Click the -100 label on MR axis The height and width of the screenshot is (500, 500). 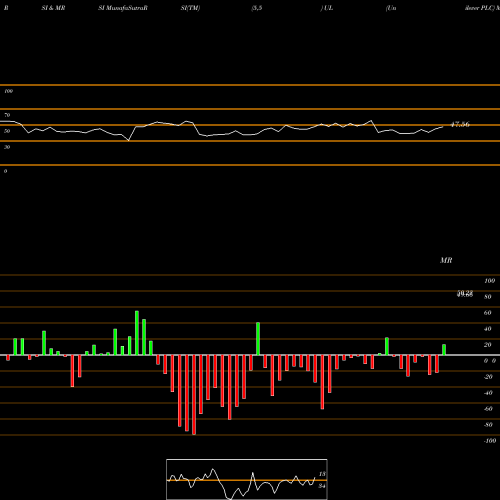coord(490,441)
